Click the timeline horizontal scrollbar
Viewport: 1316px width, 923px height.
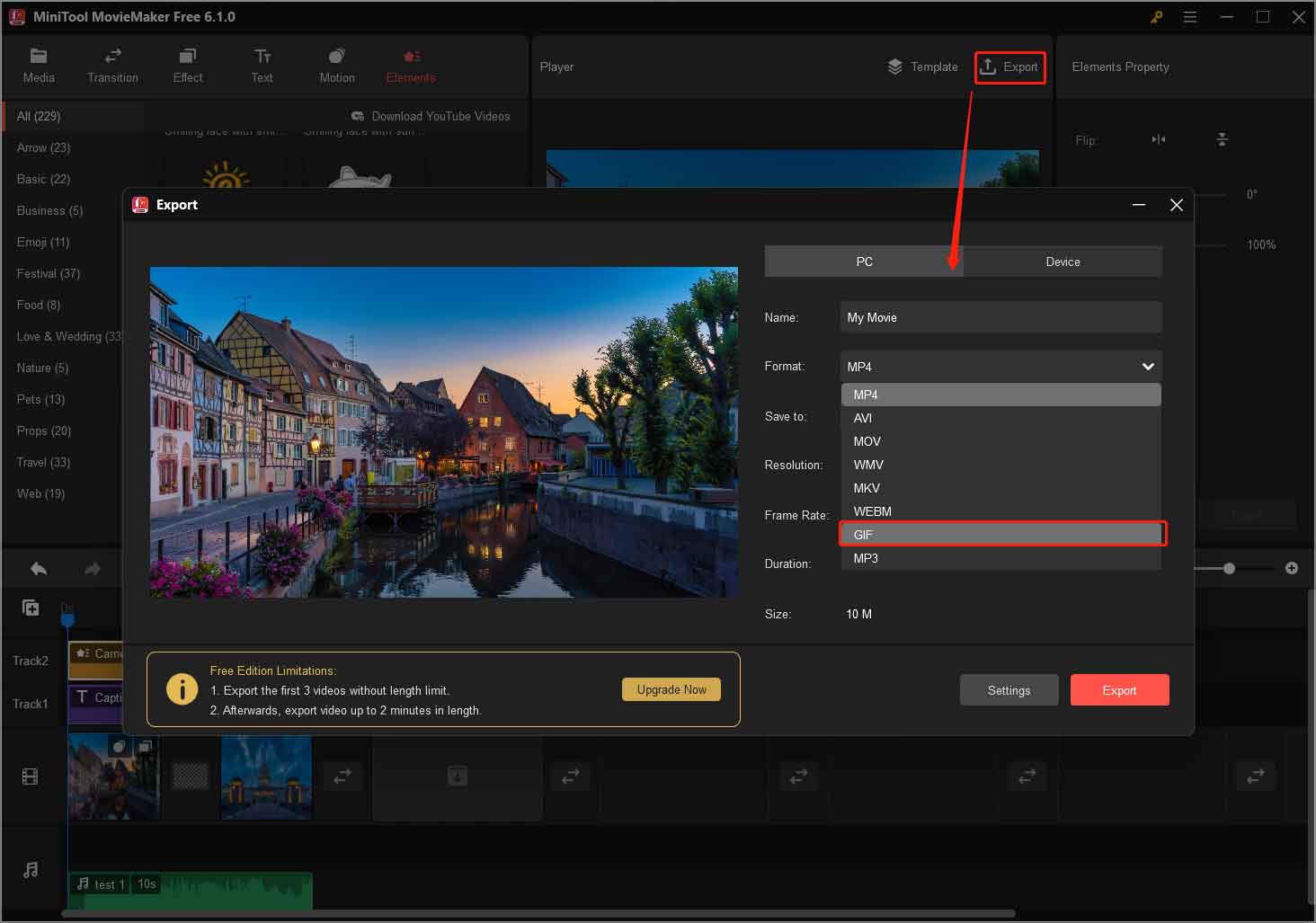pyautogui.click(x=538, y=914)
